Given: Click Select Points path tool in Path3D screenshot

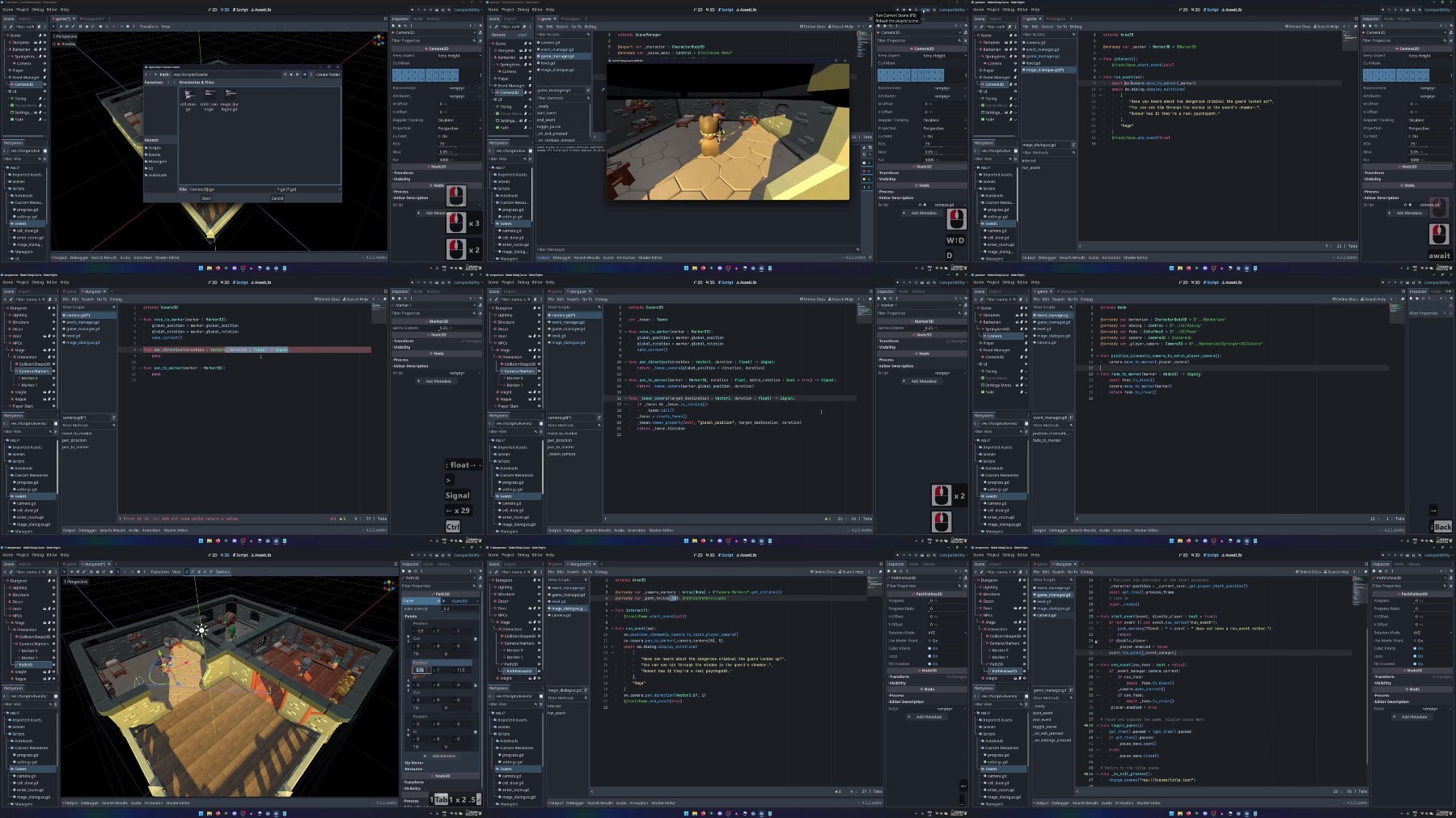Looking at the screenshot, I should pos(187,572).
